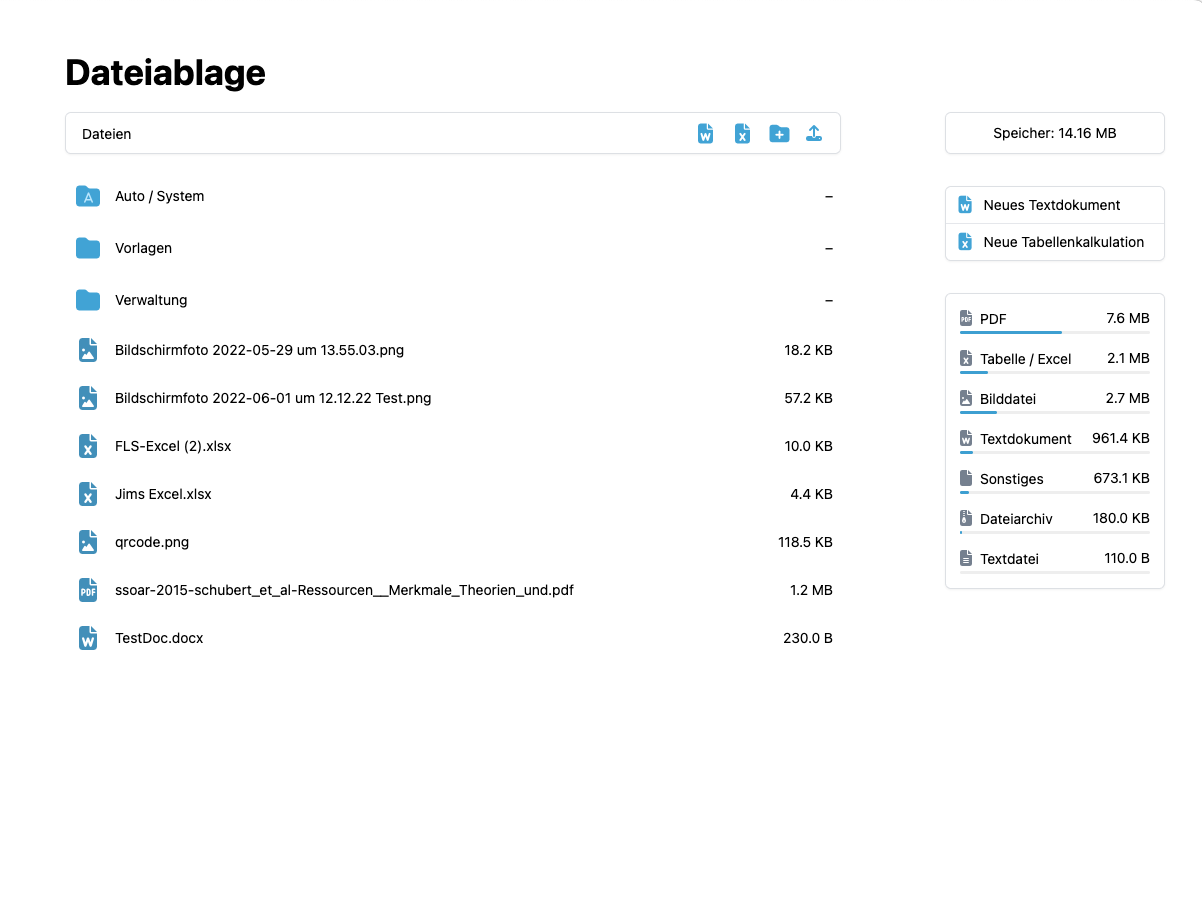Select Neue Tabellenkalkulation in the side panel
The image size is (1202, 902).
point(1063,242)
